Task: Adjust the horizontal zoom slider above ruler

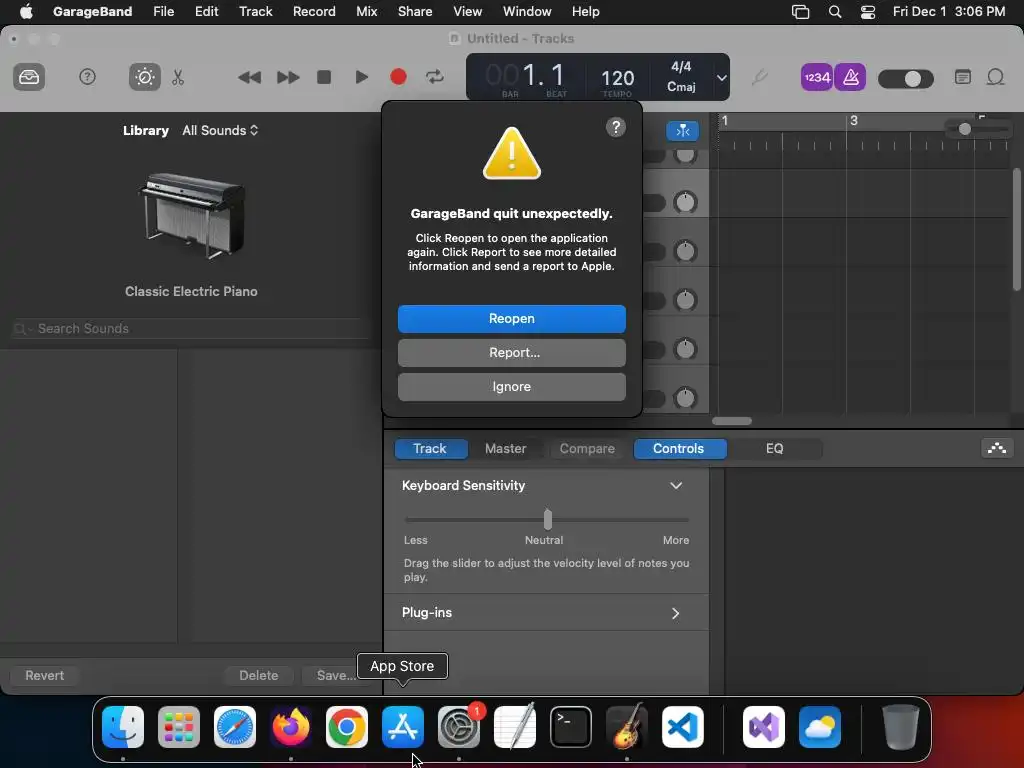Action: point(978,129)
